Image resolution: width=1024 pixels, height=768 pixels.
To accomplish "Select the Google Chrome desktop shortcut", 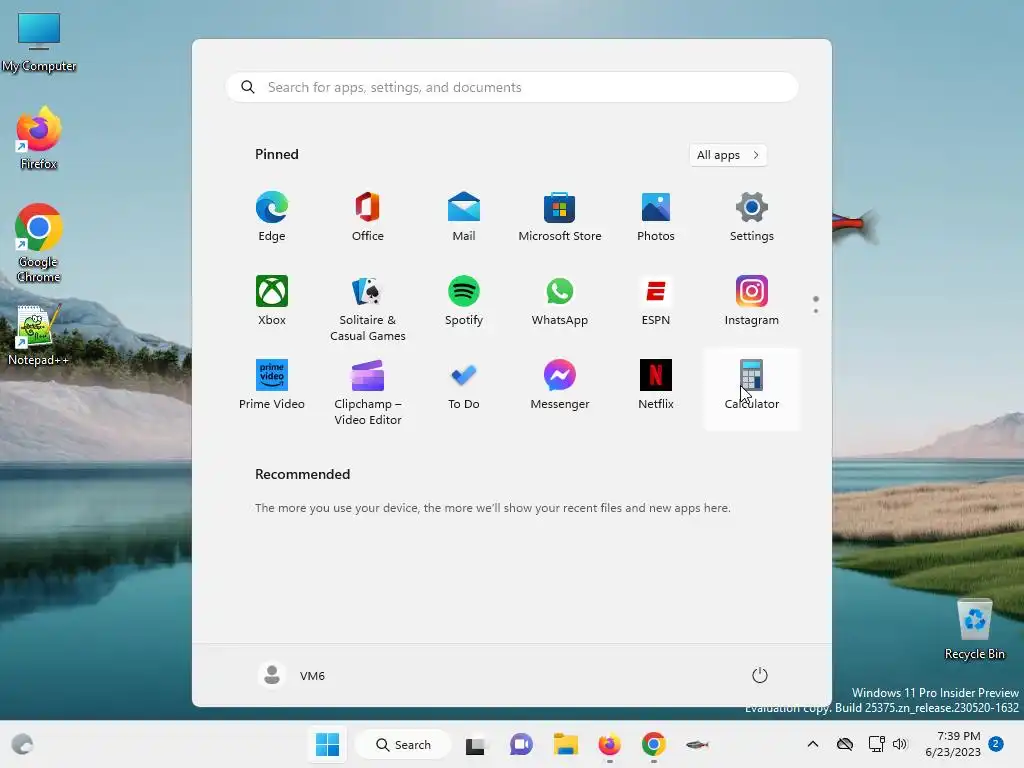I will coord(39,243).
